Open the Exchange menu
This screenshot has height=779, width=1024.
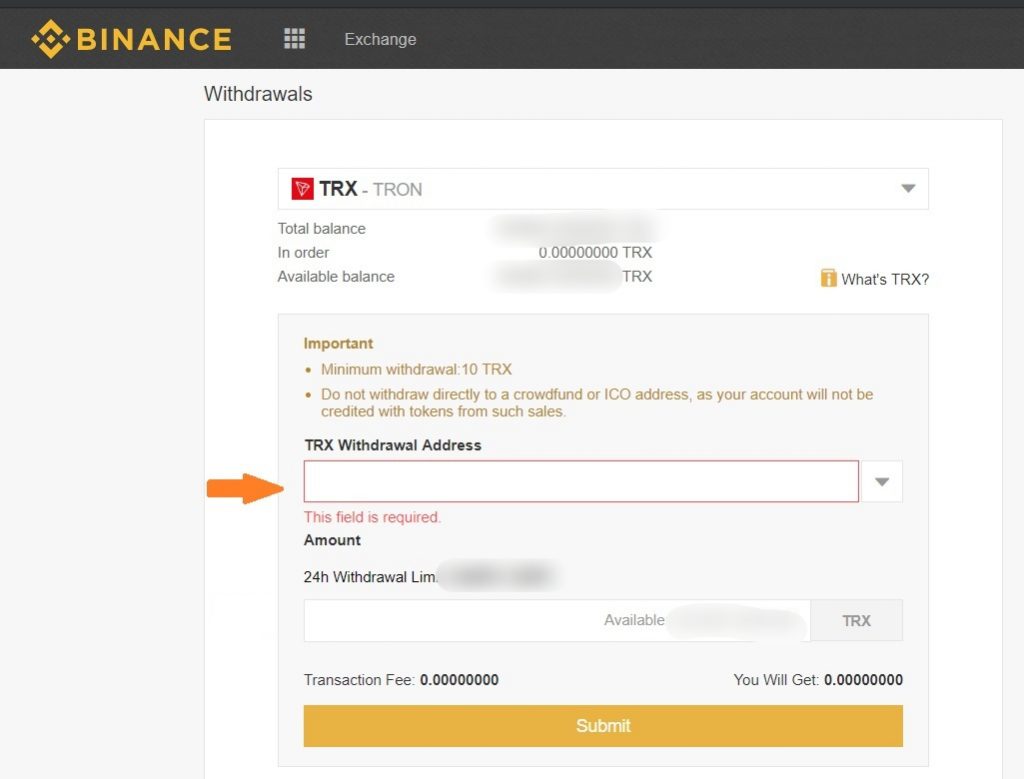click(x=380, y=39)
